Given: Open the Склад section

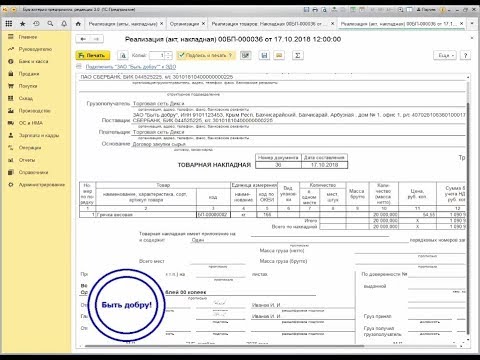Looking at the screenshot, I should tap(26, 98).
